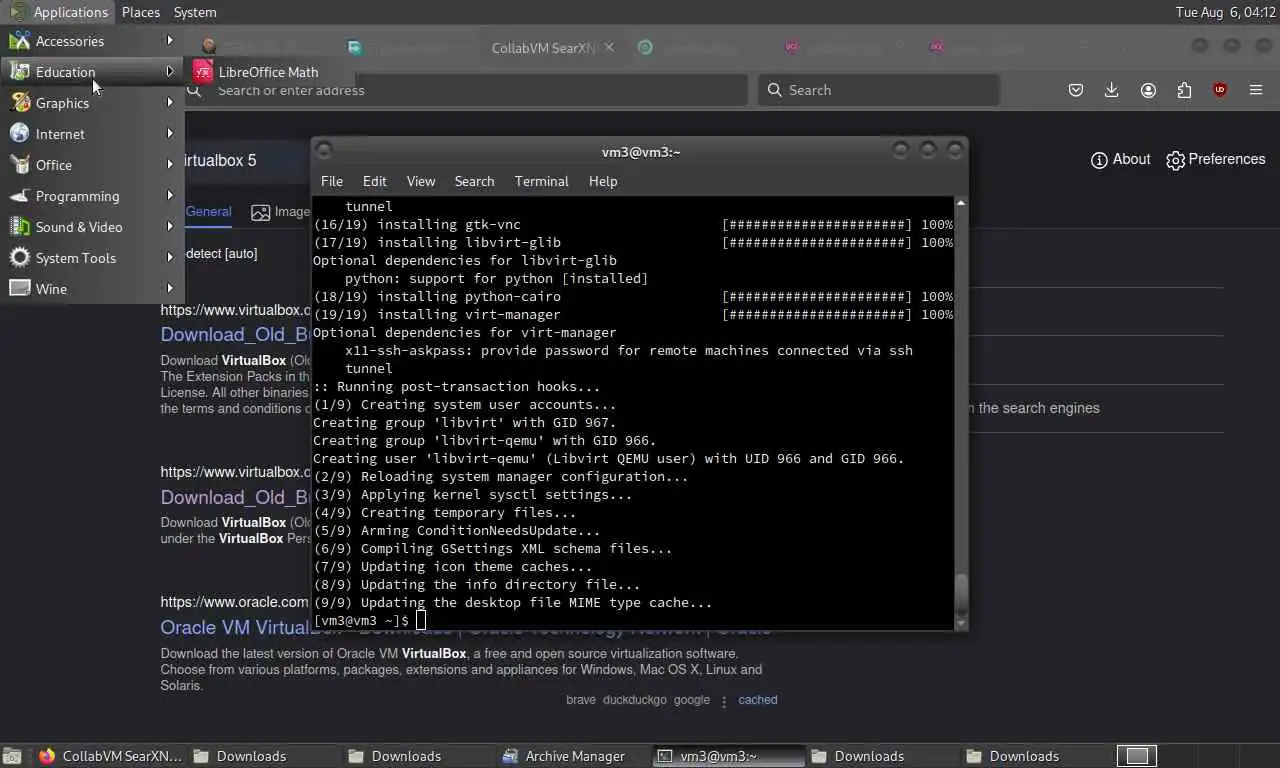Open terminal View menu
The image size is (1280, 768).
click(x=421, y=181)
